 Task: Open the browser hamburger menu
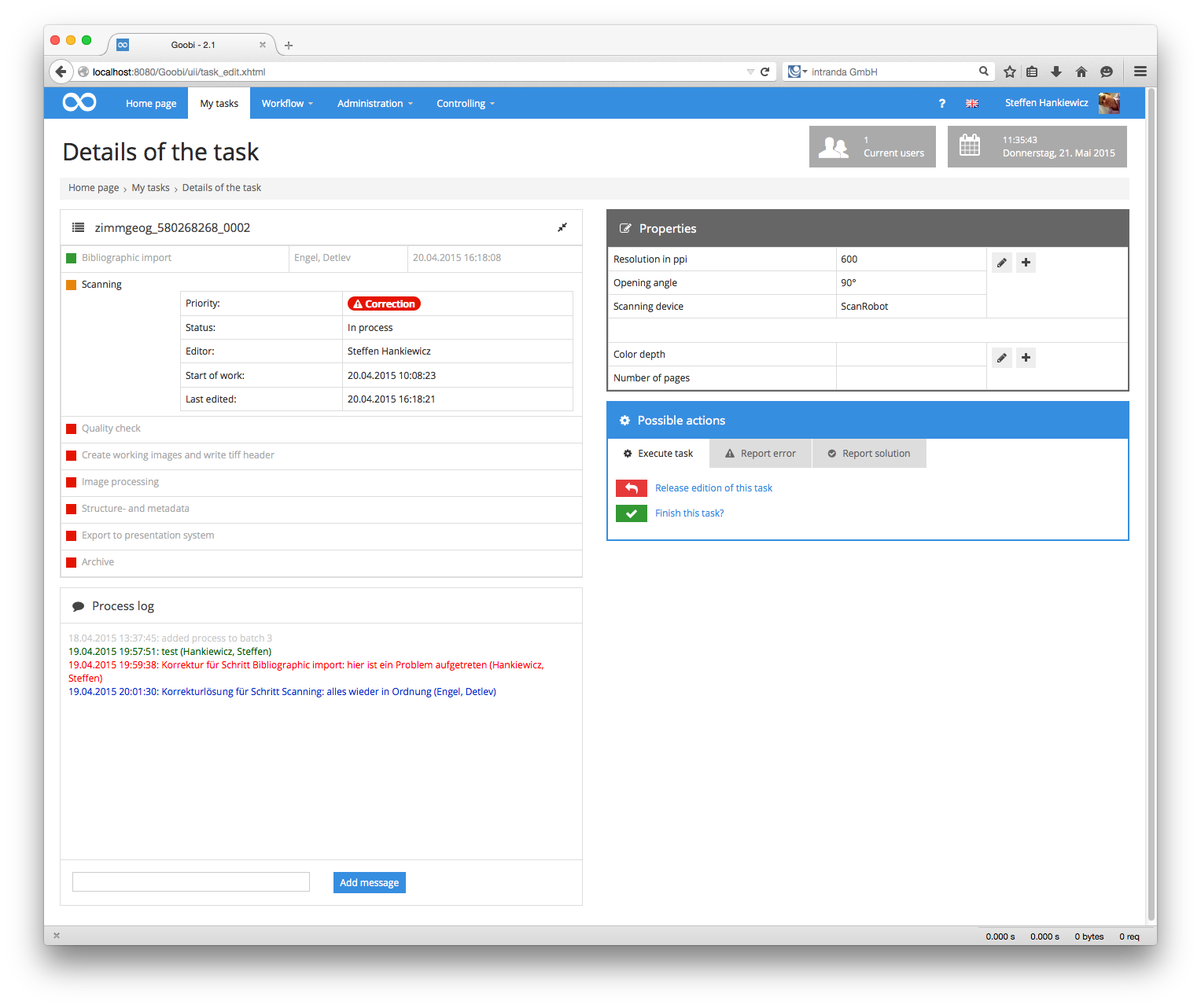(1140, 72)
